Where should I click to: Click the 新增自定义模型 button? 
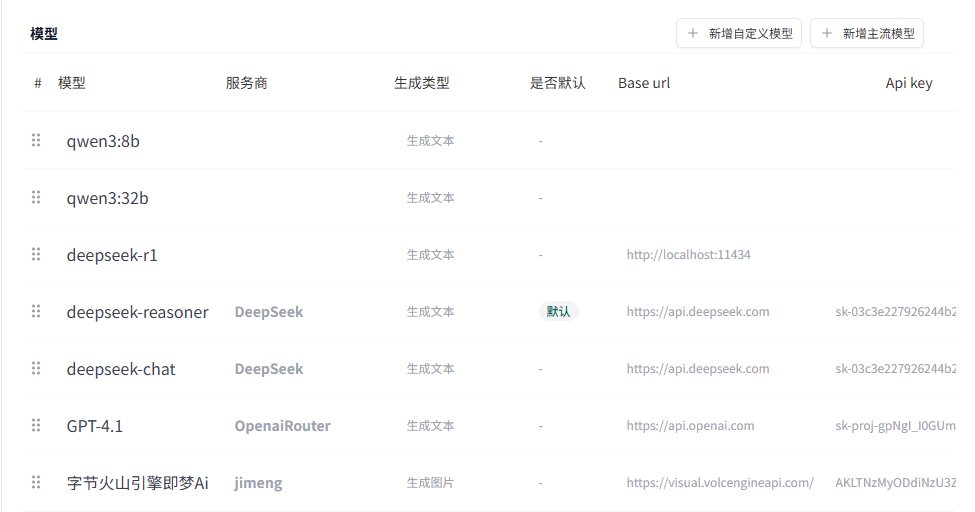pyautogui.click(x=739, y=33)
